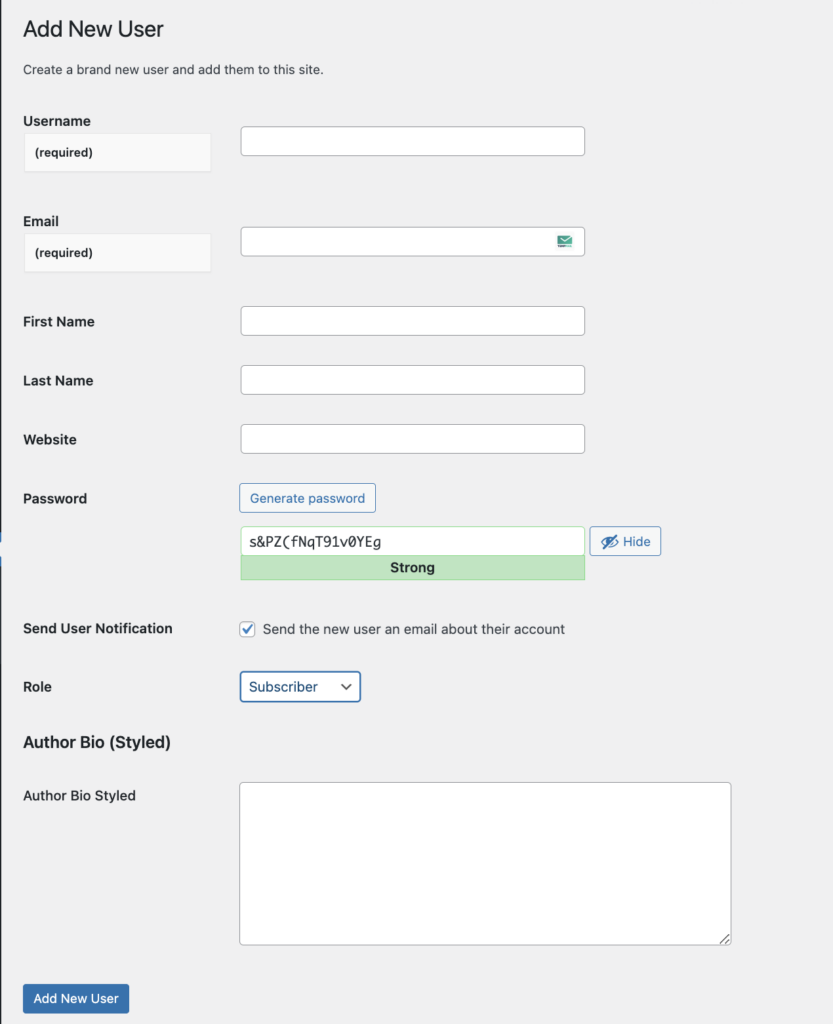The image size is (833, 1024).
Task: Click the (required) note under Email
Action: tap(64, 253)
